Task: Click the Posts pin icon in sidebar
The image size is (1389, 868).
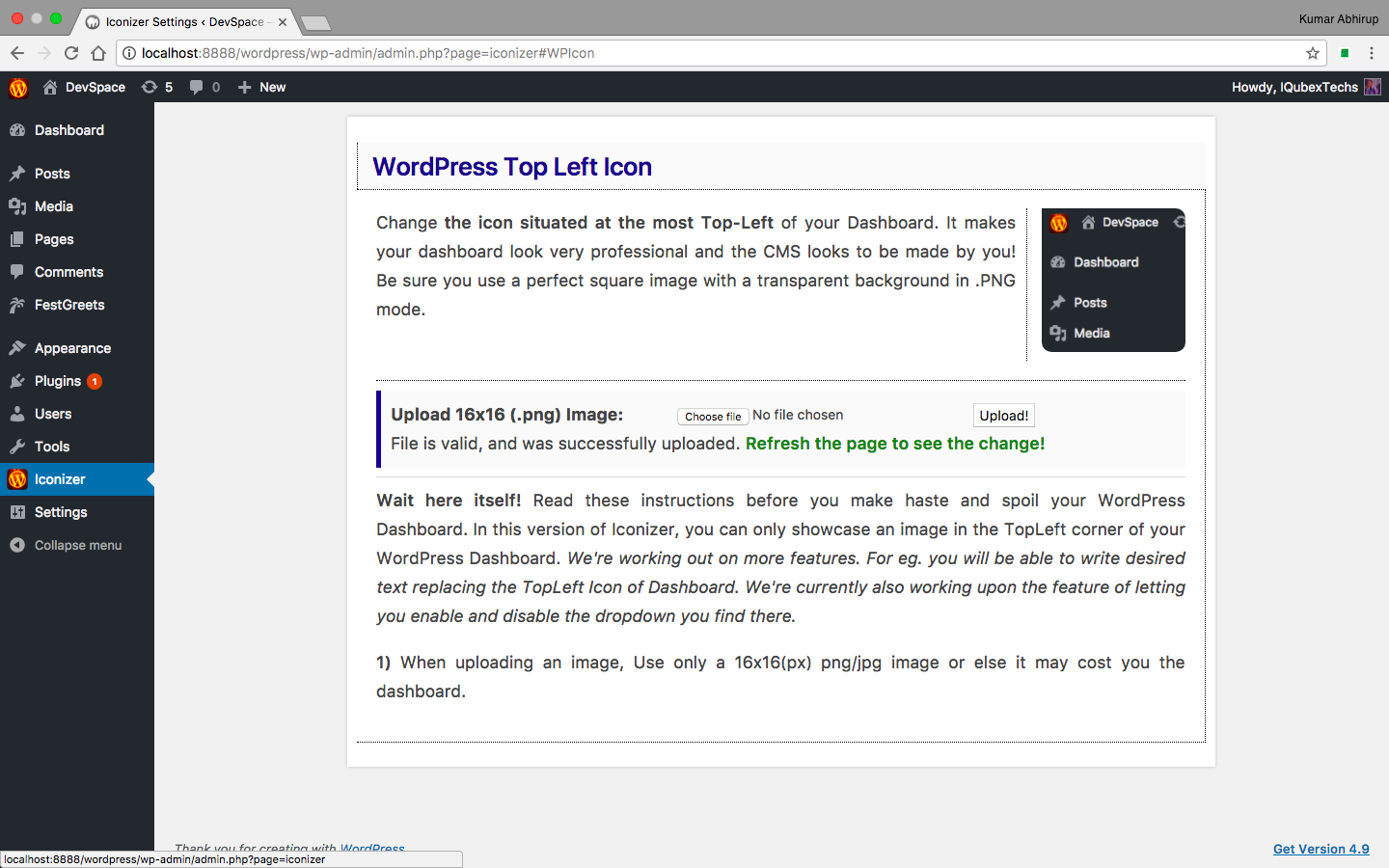Action: tap(17, 174)
